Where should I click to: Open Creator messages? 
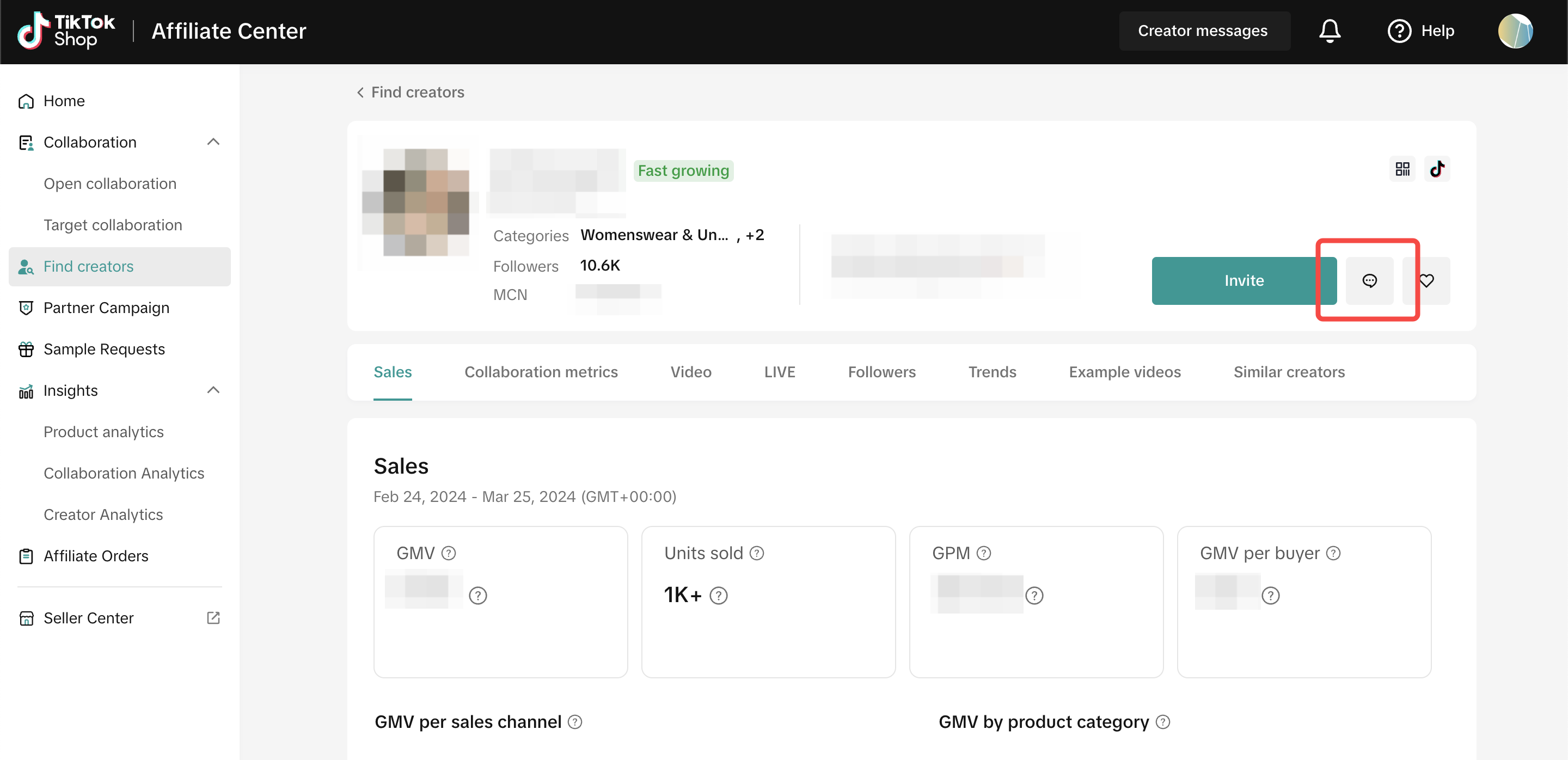coord(1203,31)
